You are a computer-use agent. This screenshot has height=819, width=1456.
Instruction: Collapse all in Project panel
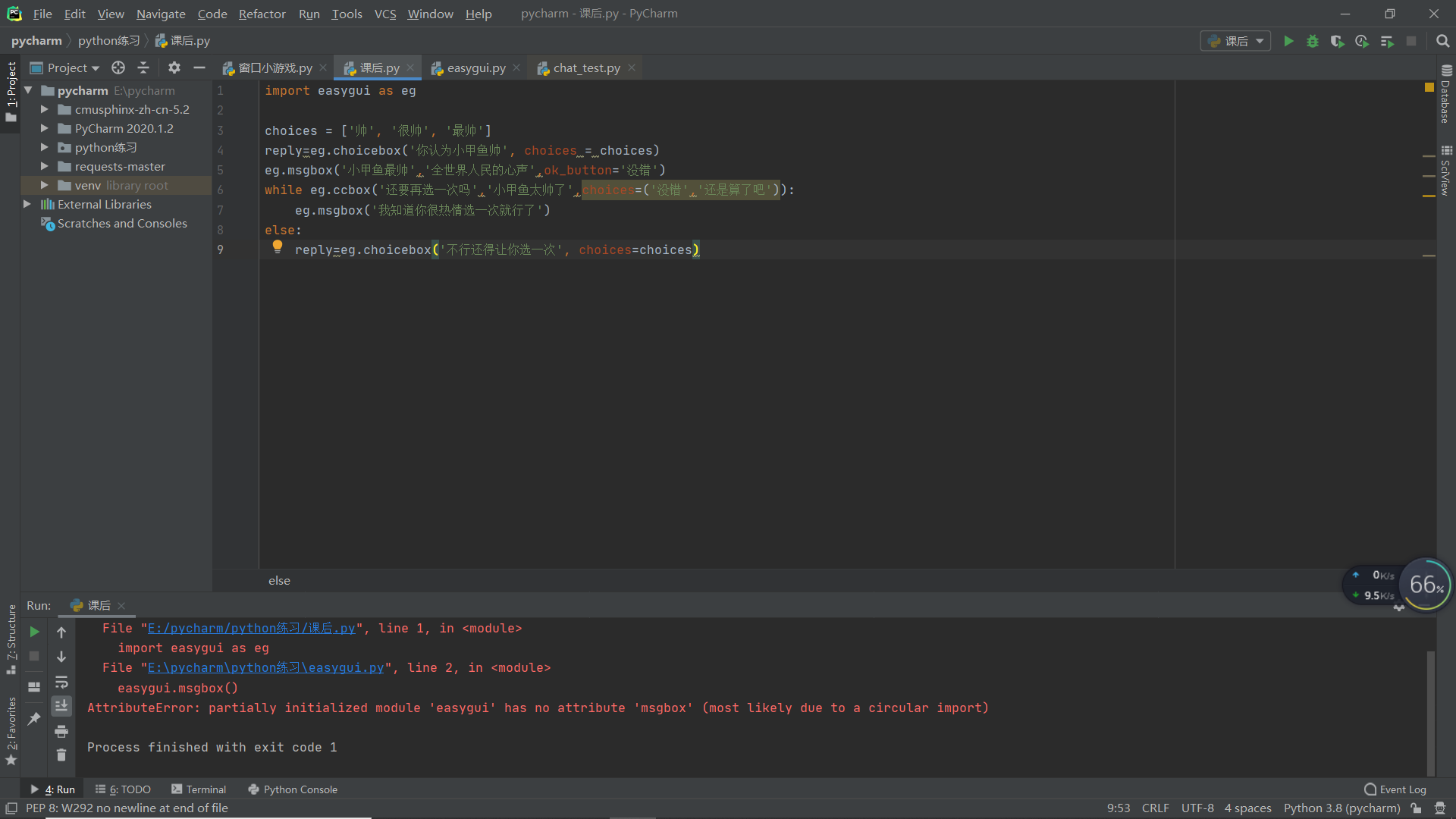143,67
